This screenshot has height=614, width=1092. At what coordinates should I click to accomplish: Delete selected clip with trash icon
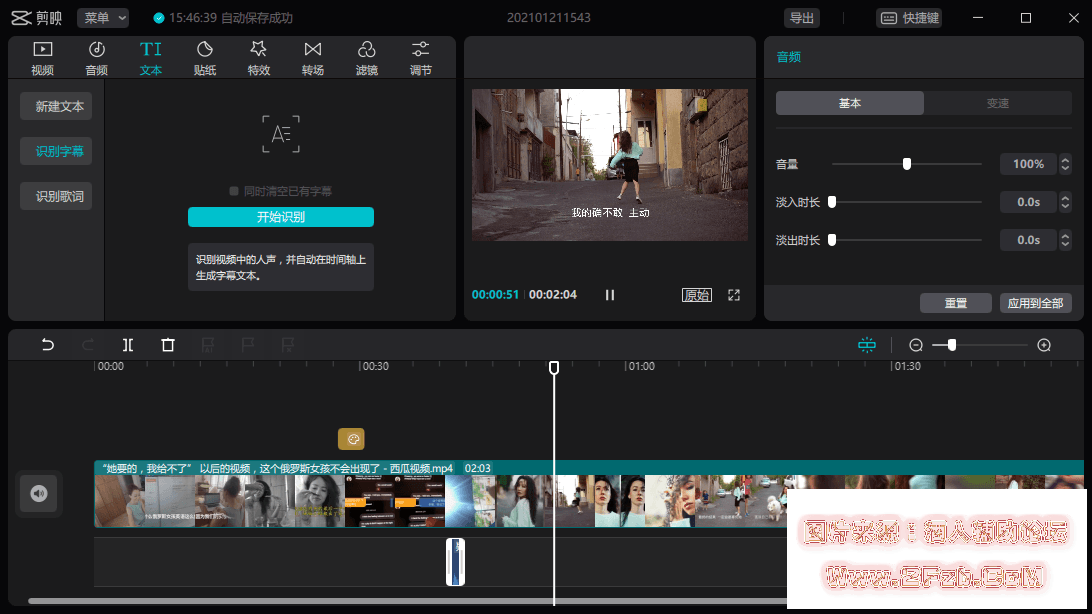pos(168,345)
